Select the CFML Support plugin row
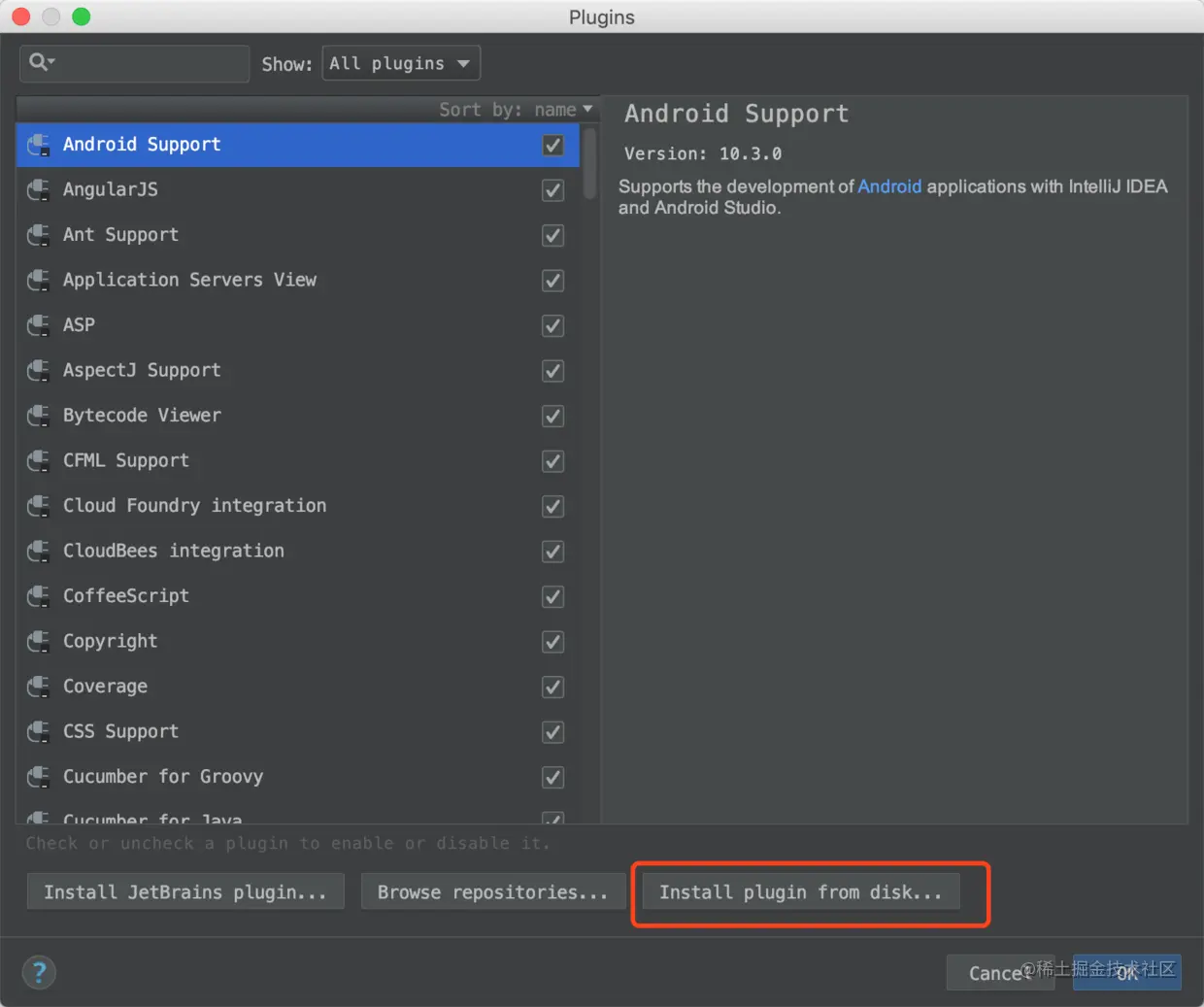Image resolution: width=1204 pixels, height=1007 pixels. (x=298, y=460)
